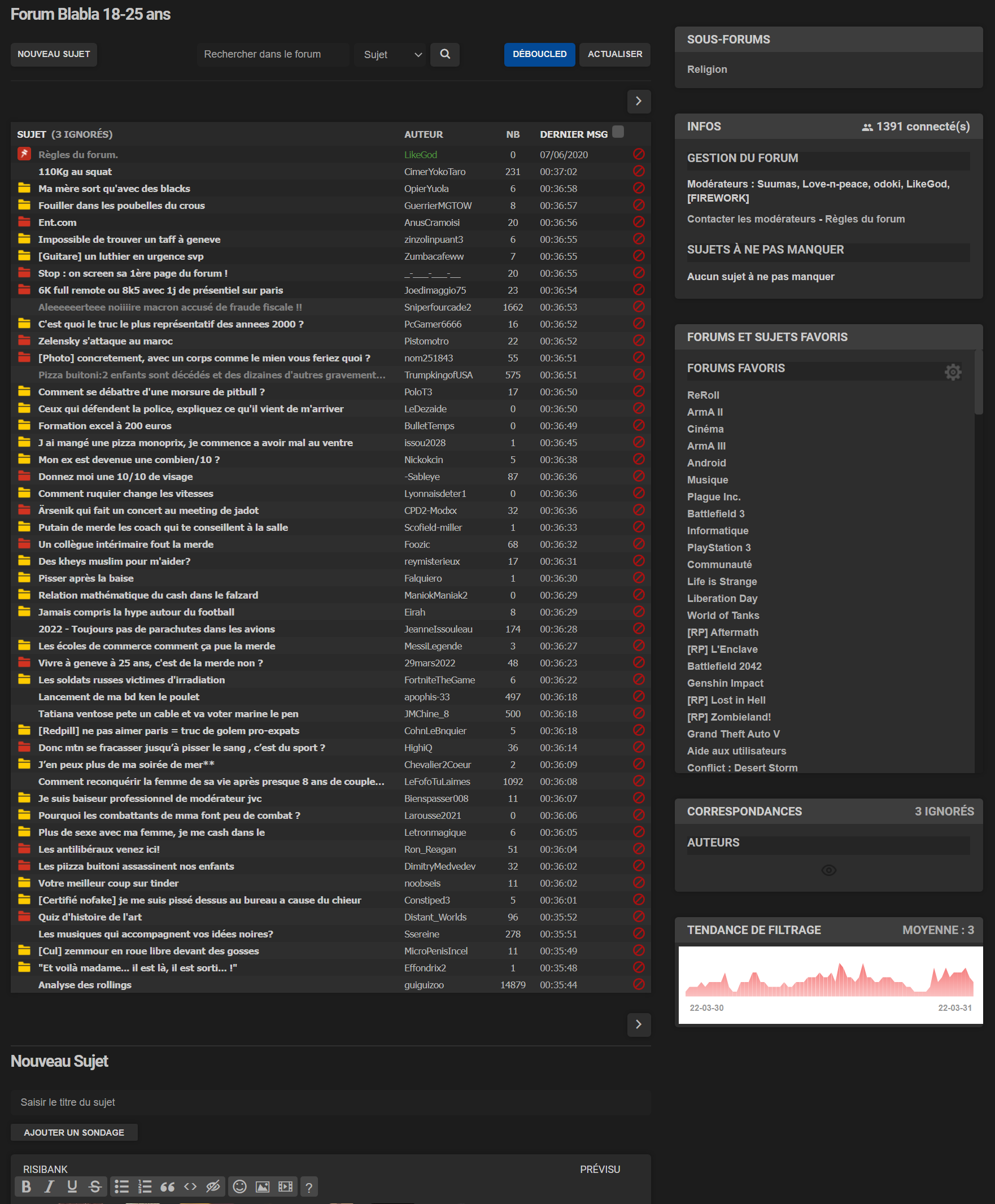995x1204 pixels.
Task: Go to next page using the arrow below the topic list
Action: 639,1024
